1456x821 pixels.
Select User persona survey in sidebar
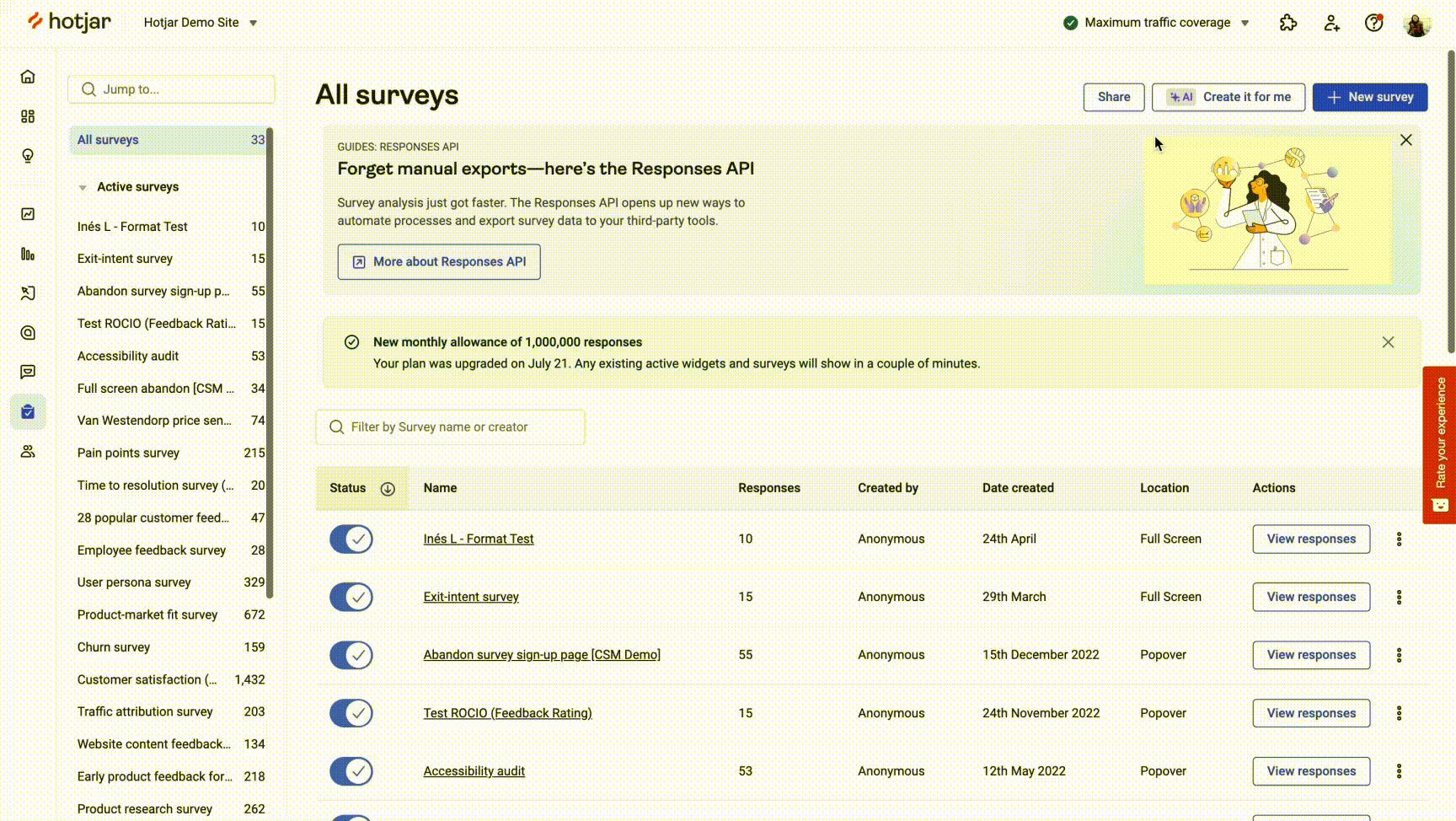pyautogui.click(x=170, y=582)
